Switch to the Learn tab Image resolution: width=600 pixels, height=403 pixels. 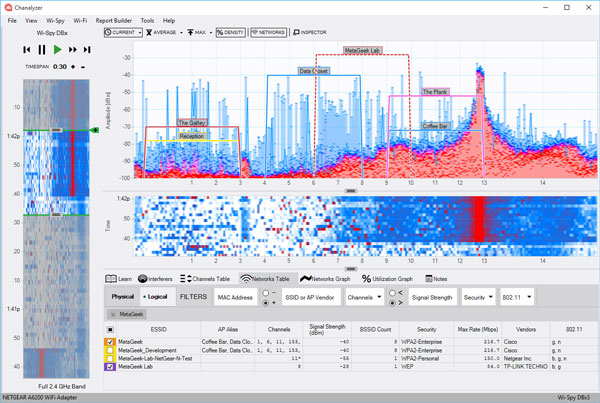coord(119,279)
